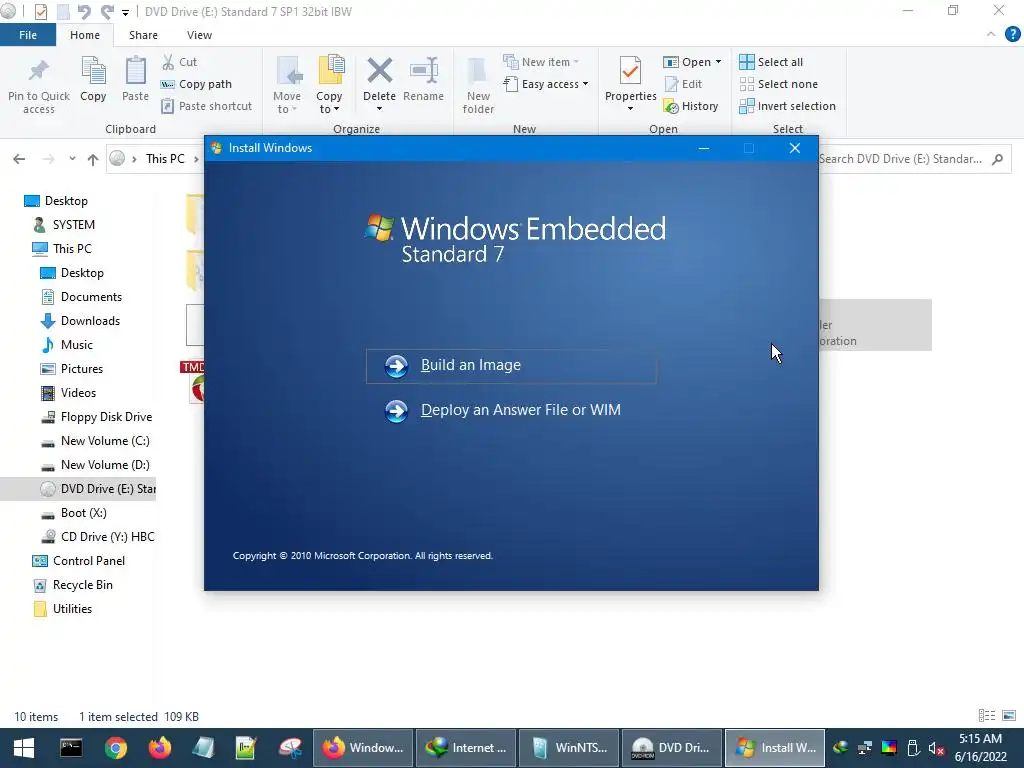Switch to large icons view in status bar
1024x768 pixels.
[x=1009, y=716]
